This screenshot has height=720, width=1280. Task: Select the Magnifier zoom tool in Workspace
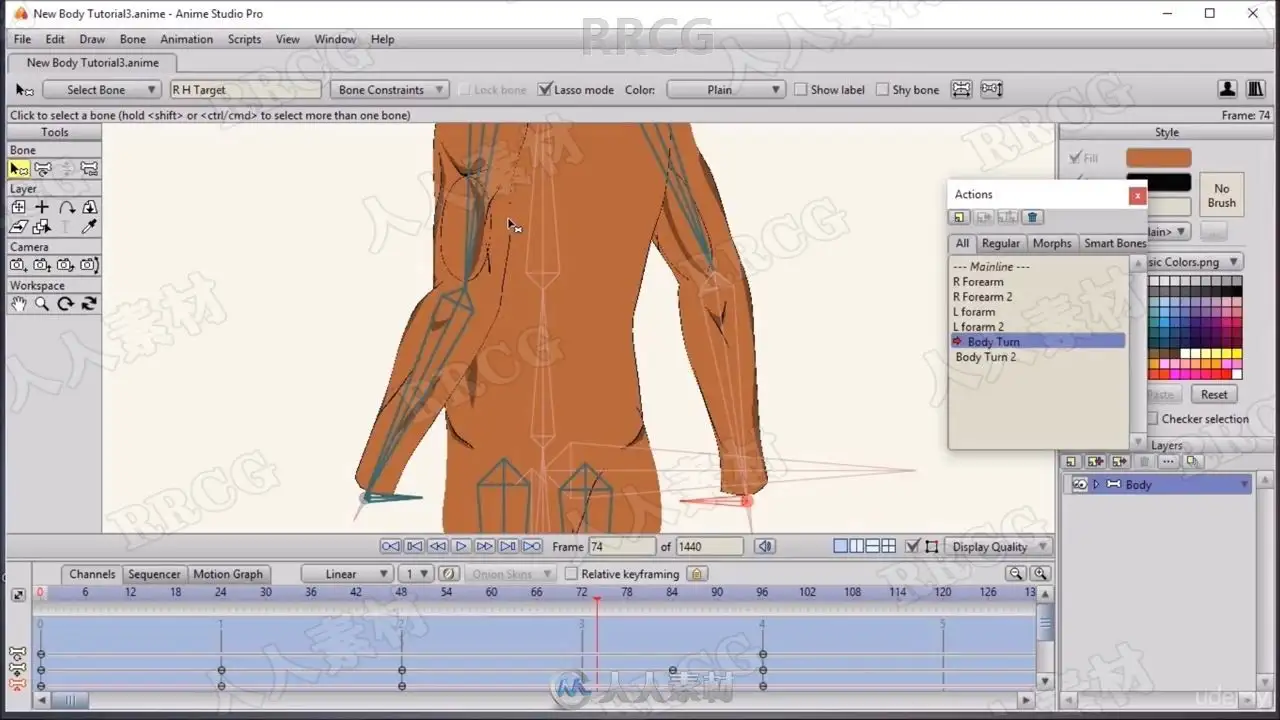tap(42, 304)
